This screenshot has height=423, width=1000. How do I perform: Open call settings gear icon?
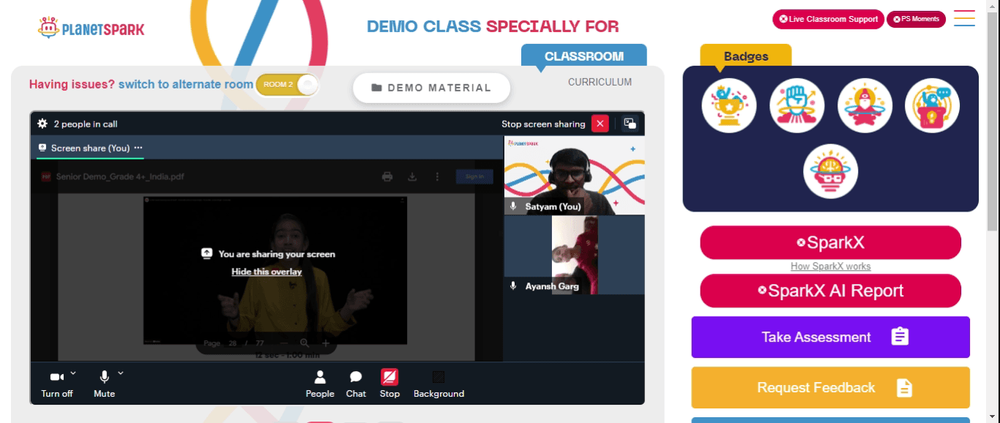[x=43, y=124]
